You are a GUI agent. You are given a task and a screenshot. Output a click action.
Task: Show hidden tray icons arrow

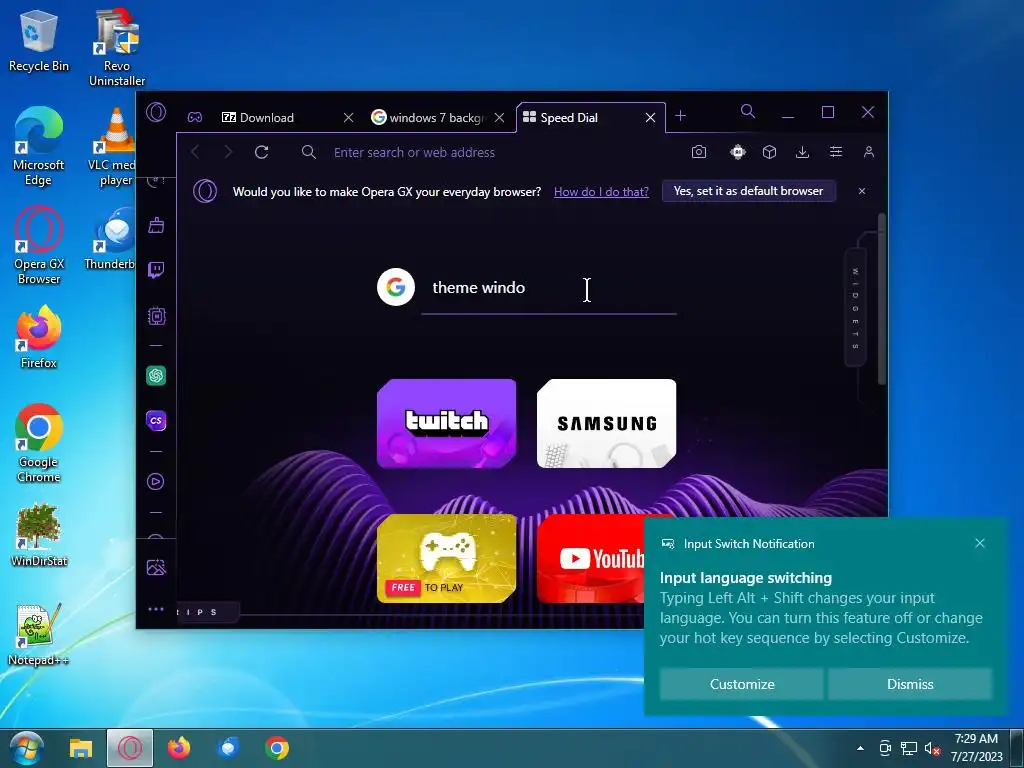861,748
